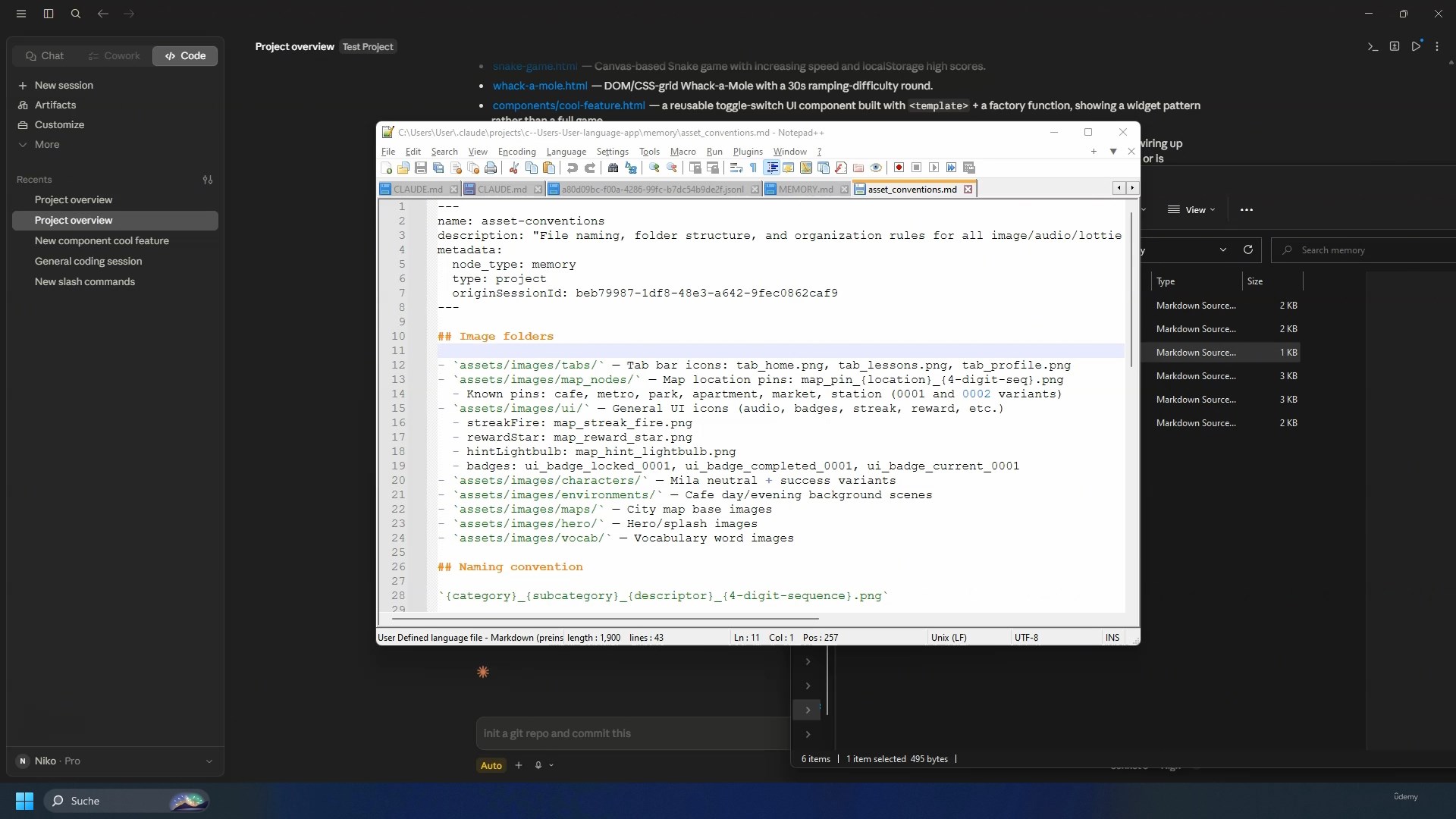1456x819 pixels.
Task: Open the Encoding menu
Action: click(x=516, y=151)
